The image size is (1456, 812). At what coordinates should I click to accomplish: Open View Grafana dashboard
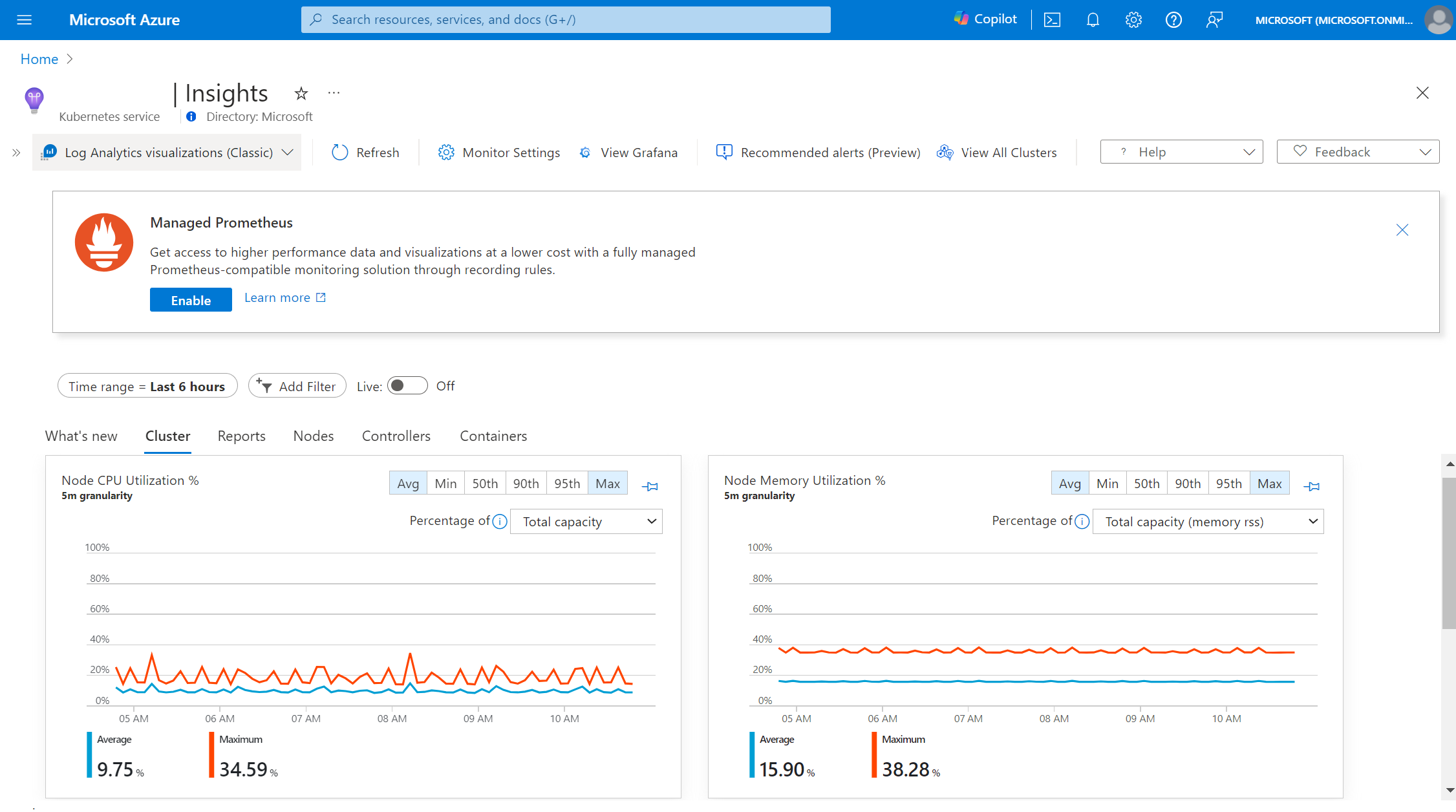click(x=628, y=152)
